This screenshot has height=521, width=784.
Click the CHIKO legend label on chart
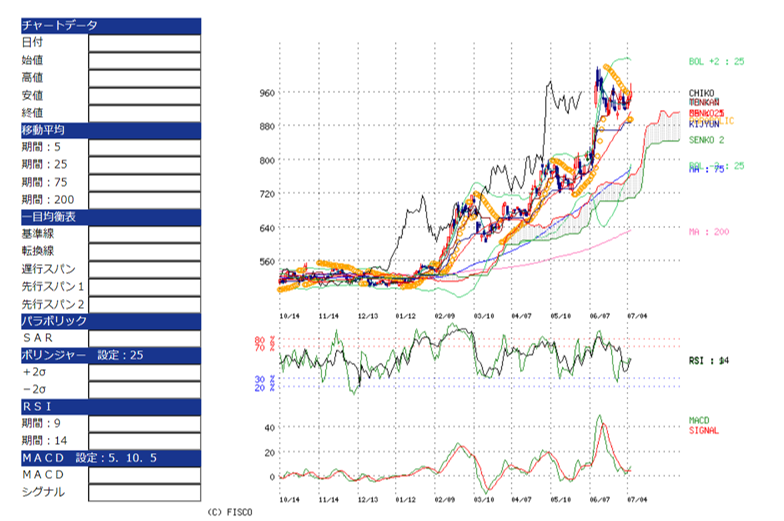(x=704, y=93)
